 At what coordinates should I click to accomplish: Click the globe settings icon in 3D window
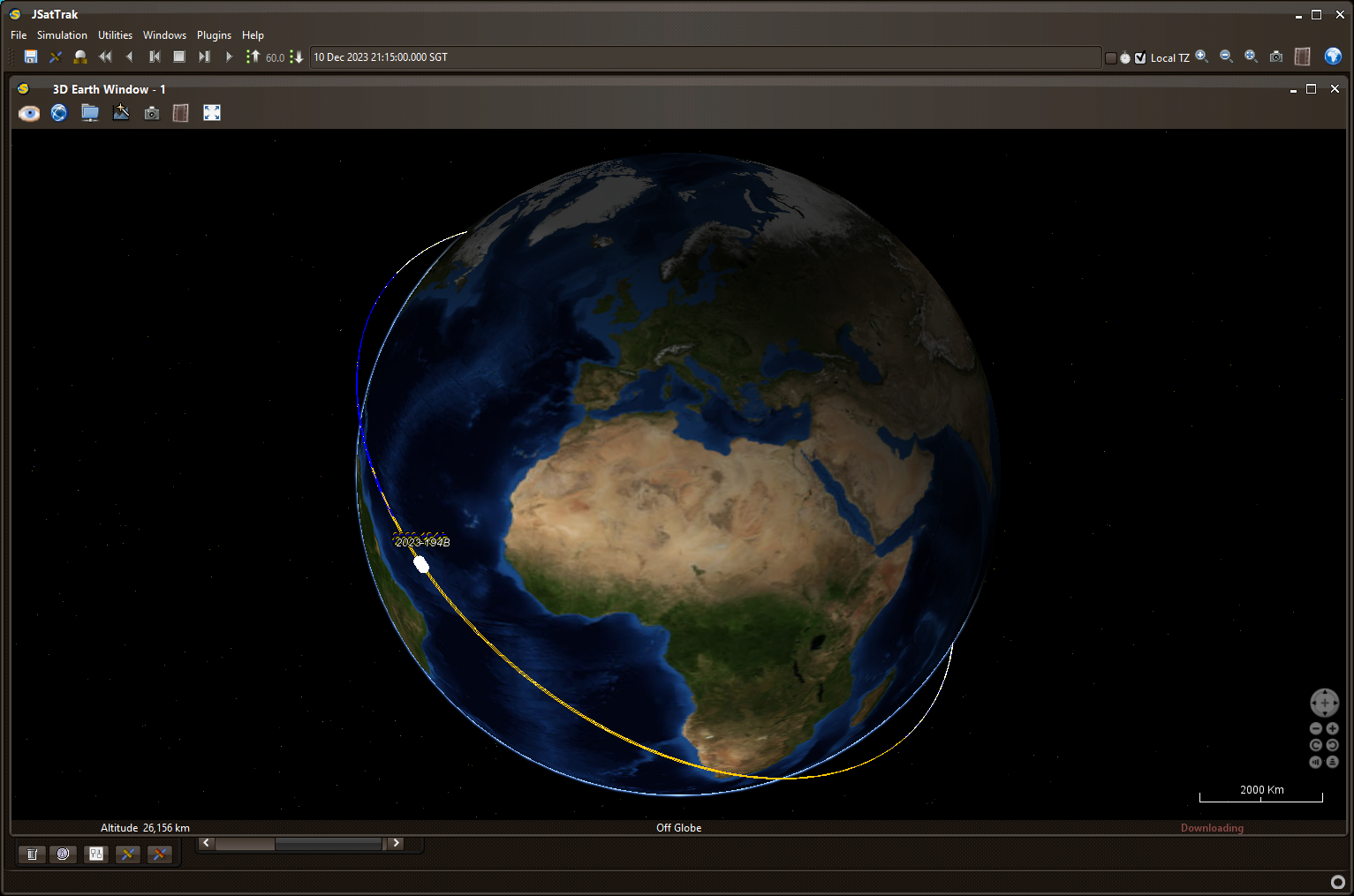pos(59,113)
